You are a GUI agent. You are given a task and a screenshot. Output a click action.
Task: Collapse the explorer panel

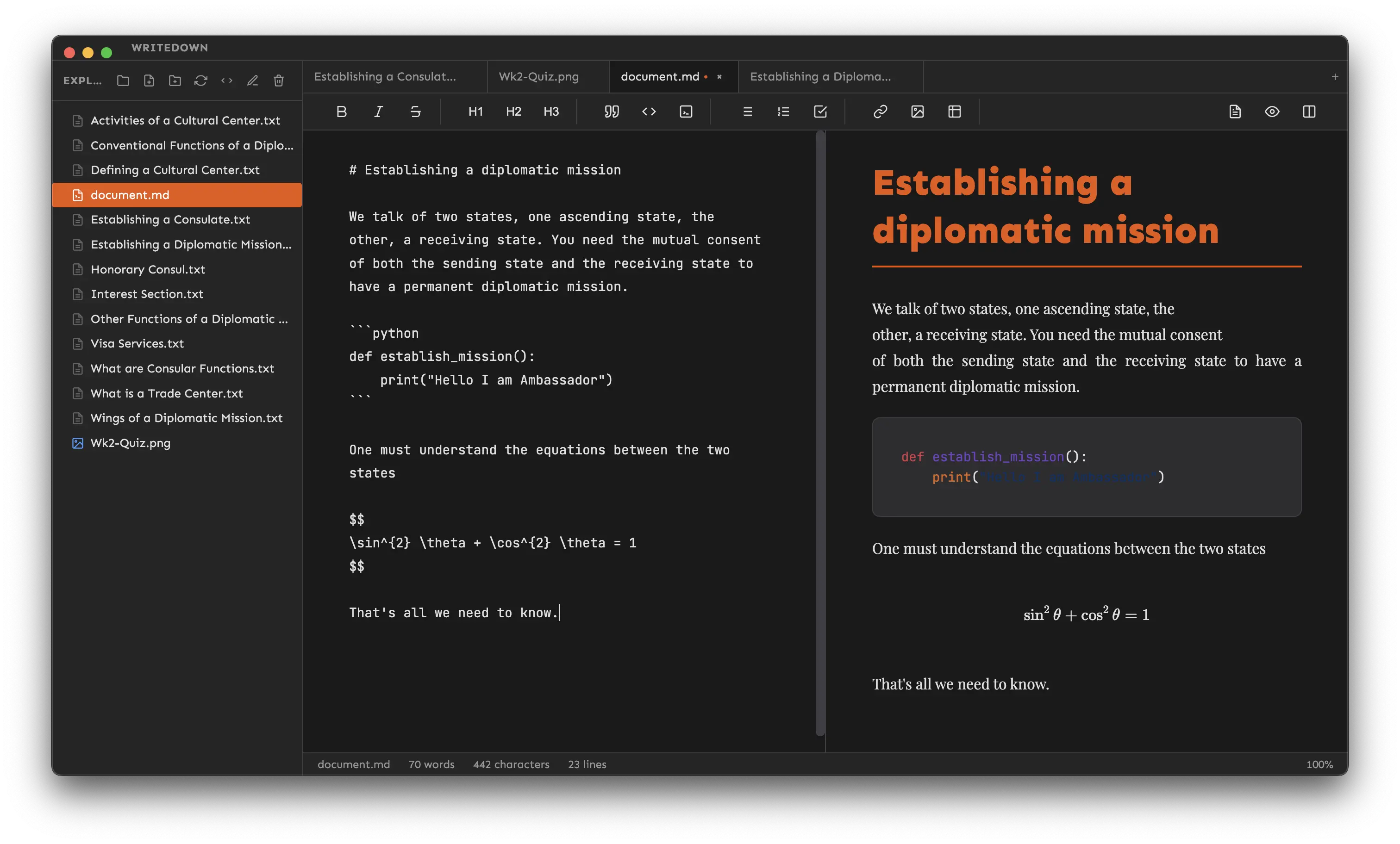point(83,81)
